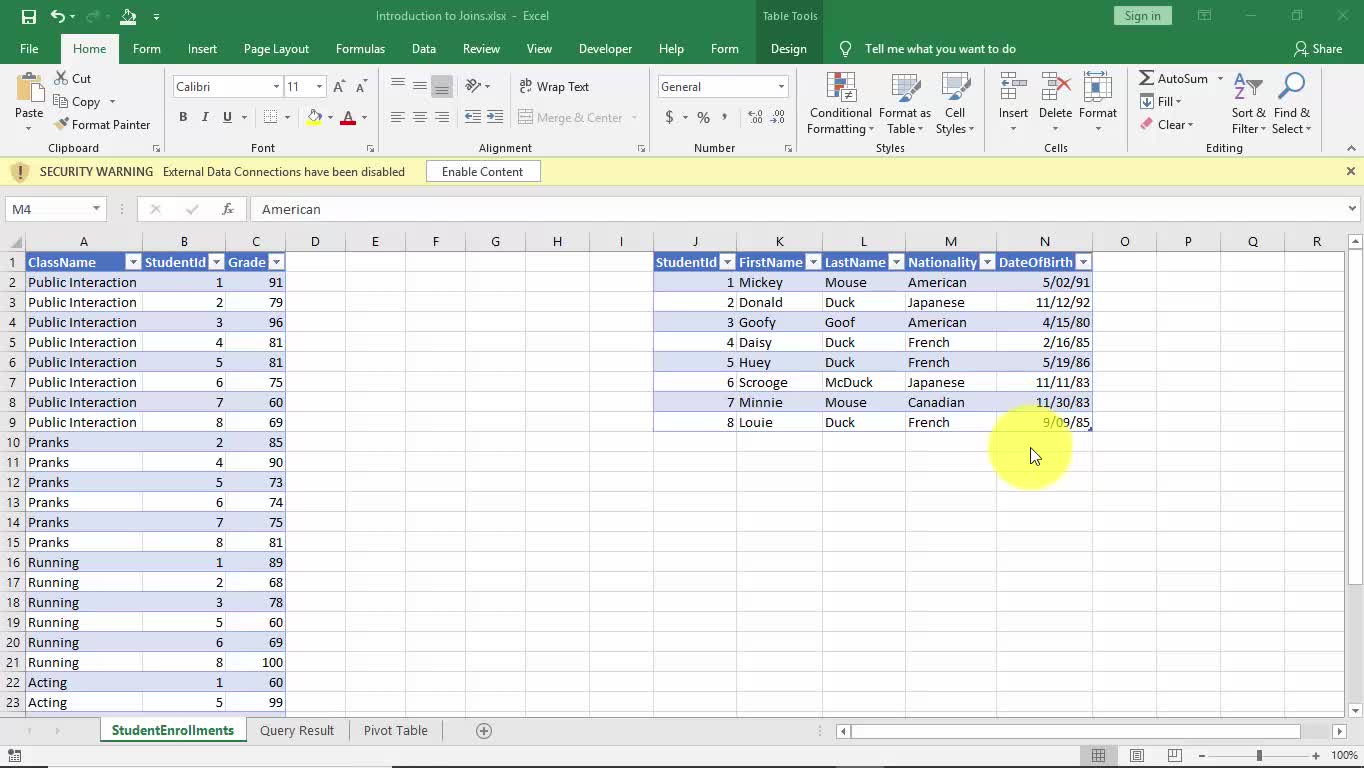1364x768 pixels.
Task: Click the Find & Select icon
Action: (1291, 104)
